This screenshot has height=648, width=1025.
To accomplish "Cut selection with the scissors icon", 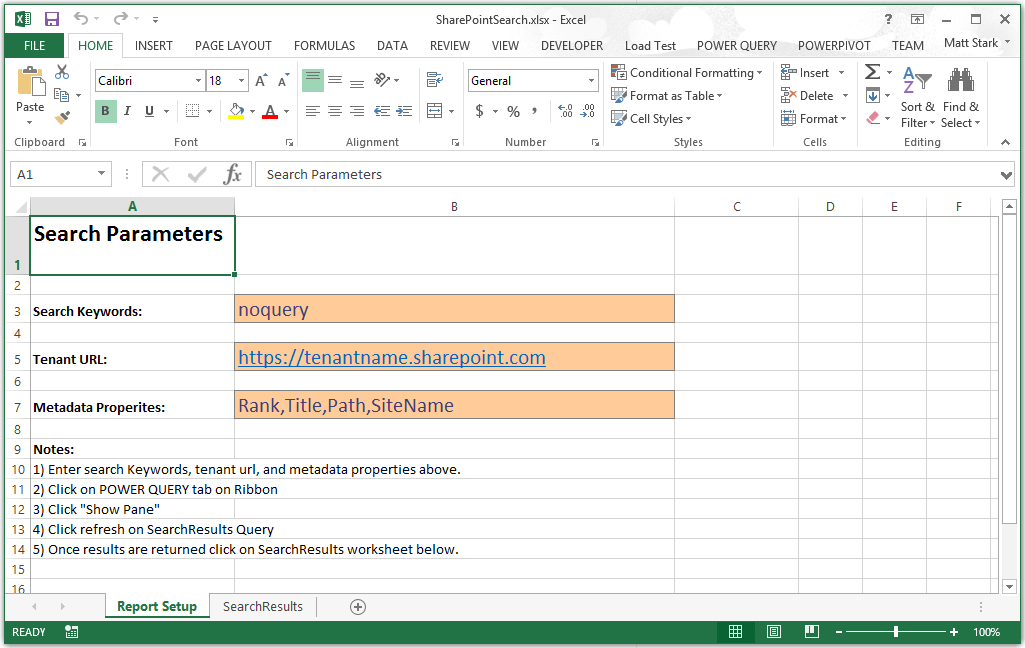I will (62, 72).
